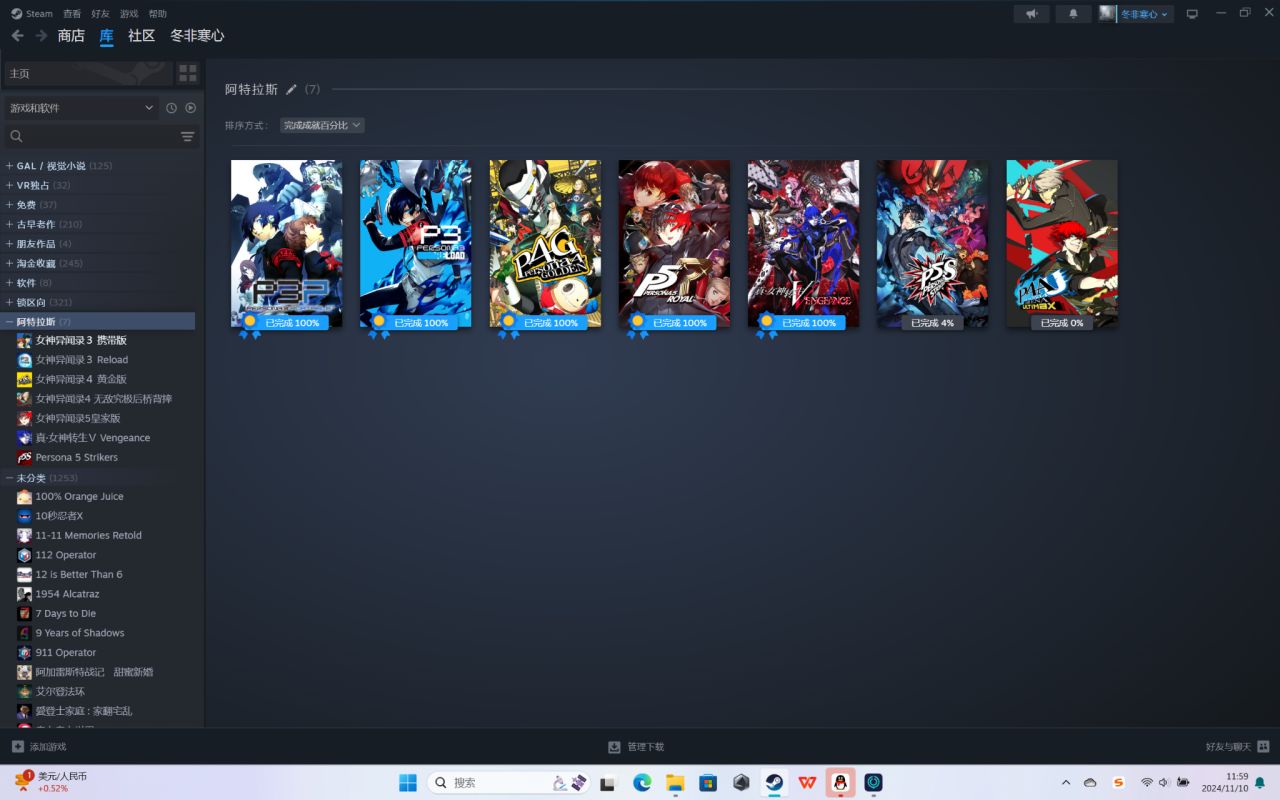Click the Windows taskbar search box
This screenshot has width=1280, height=800.
(x=507, y=782)
